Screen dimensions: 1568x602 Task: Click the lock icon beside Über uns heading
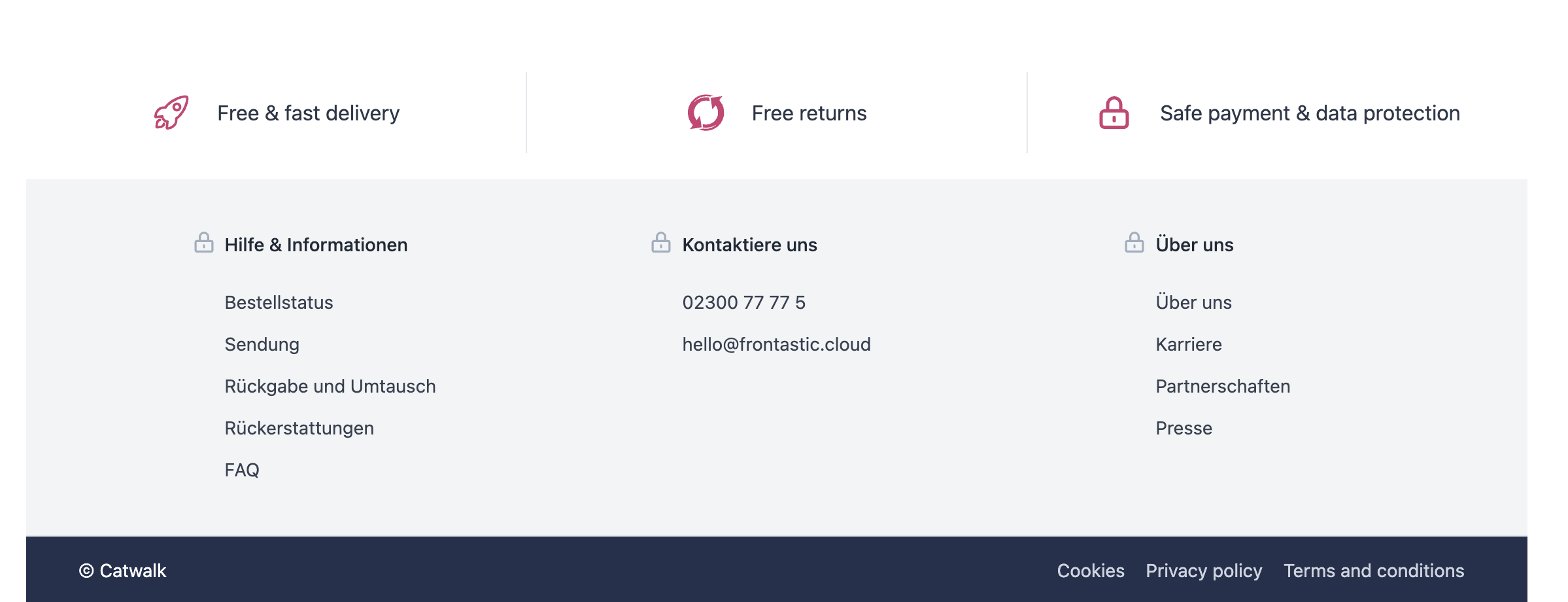[1134, 243]
